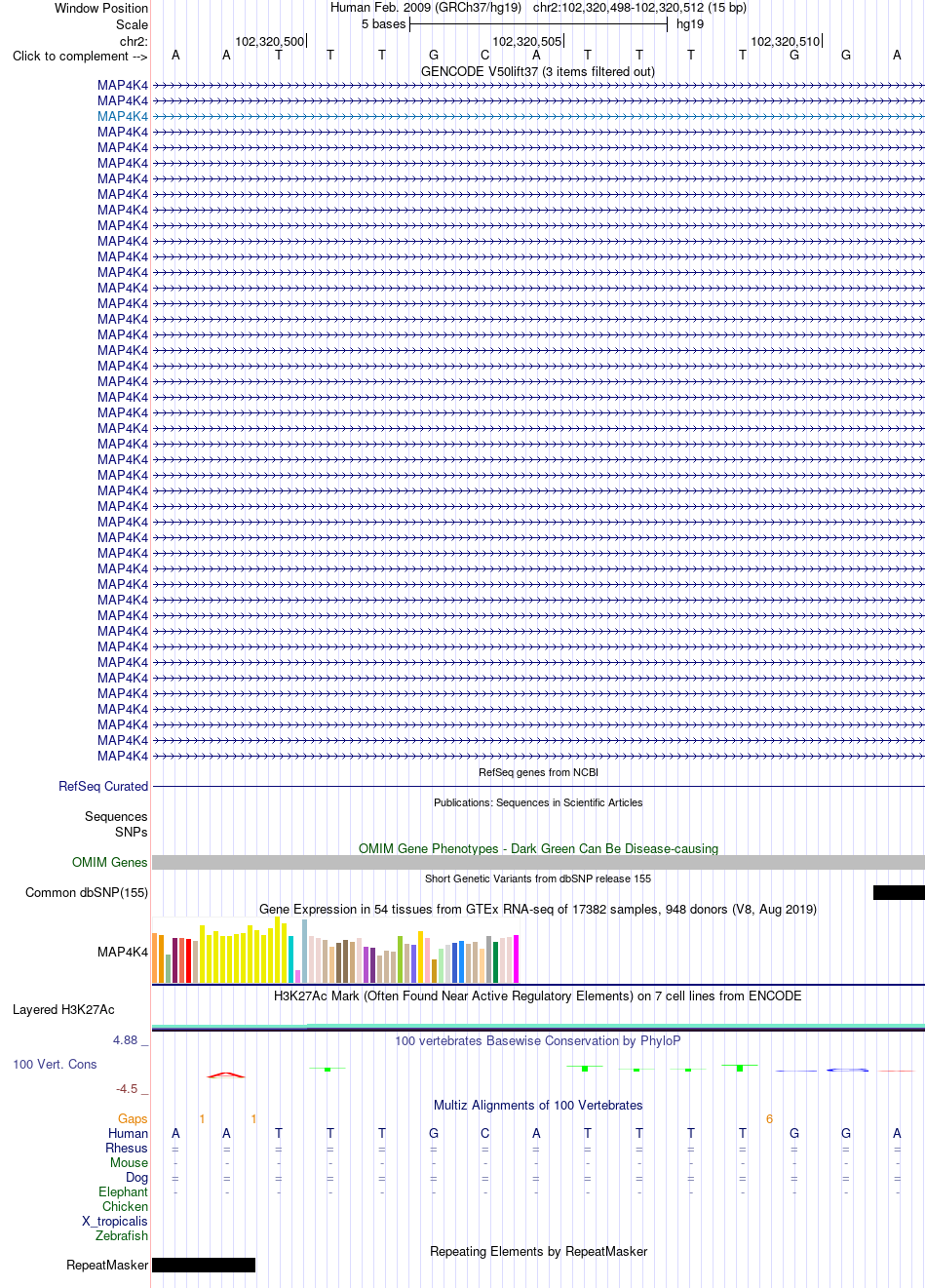This screenshot has height=1288, width=926.
Task: Click the Publications: Sequences in Scientific Articles title
Action: [538, 802]
